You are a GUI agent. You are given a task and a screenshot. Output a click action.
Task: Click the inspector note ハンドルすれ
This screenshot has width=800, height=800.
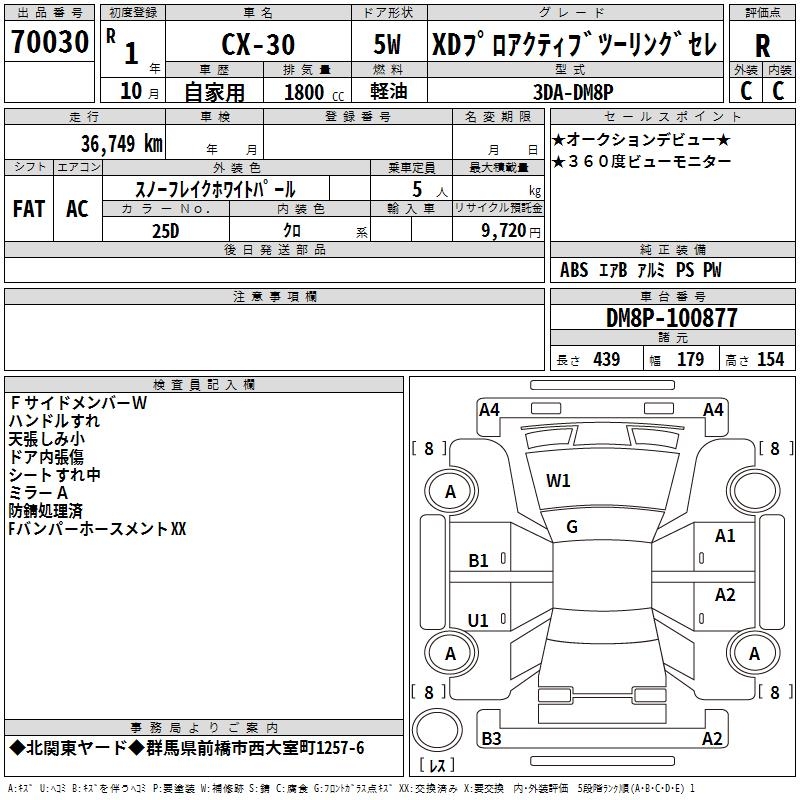pyautogui.click(x=54, y=421)
